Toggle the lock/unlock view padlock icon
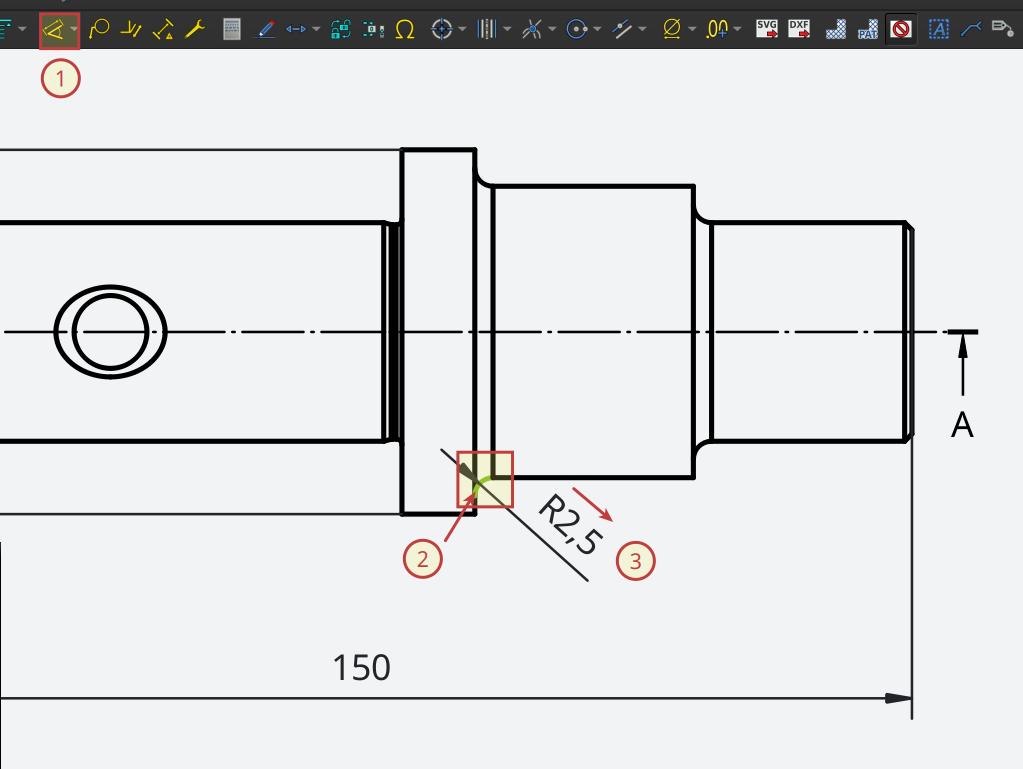This screenshot has height=769, width=1023. pyautogui.click(x=340, y=30)
